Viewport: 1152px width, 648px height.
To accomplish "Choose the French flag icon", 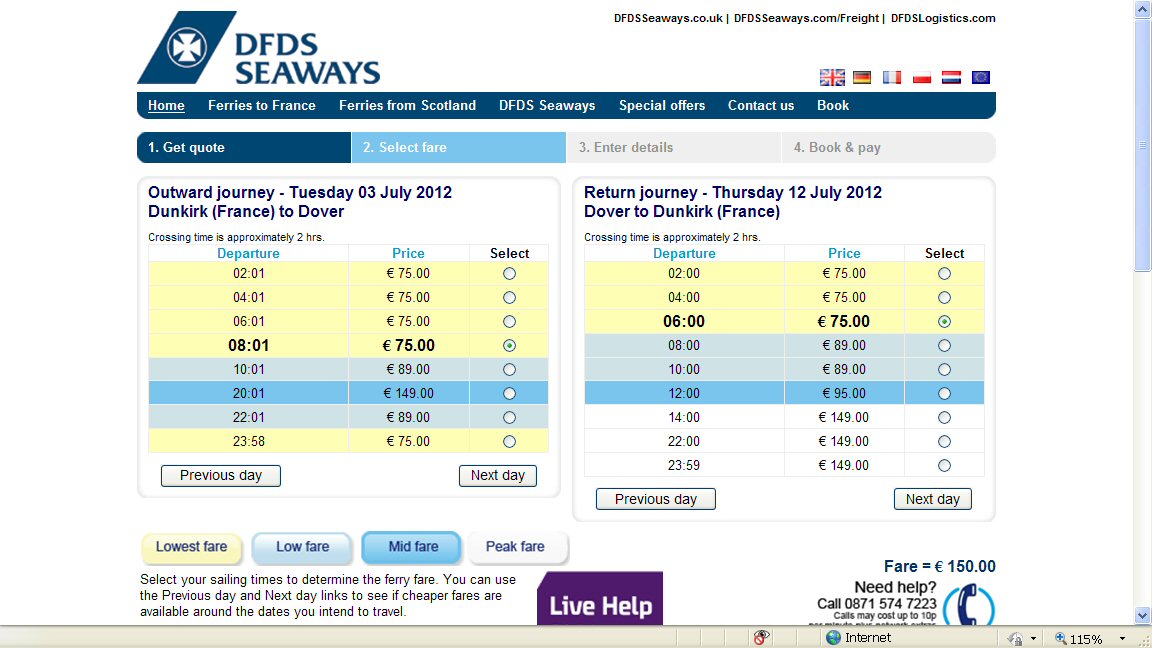I will 892,77.
